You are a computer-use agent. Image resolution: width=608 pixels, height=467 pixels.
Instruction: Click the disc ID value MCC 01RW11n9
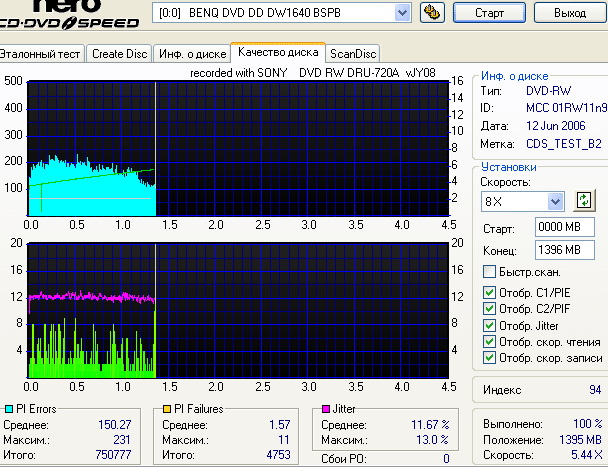pyautogui.click(x=567, y=107)
